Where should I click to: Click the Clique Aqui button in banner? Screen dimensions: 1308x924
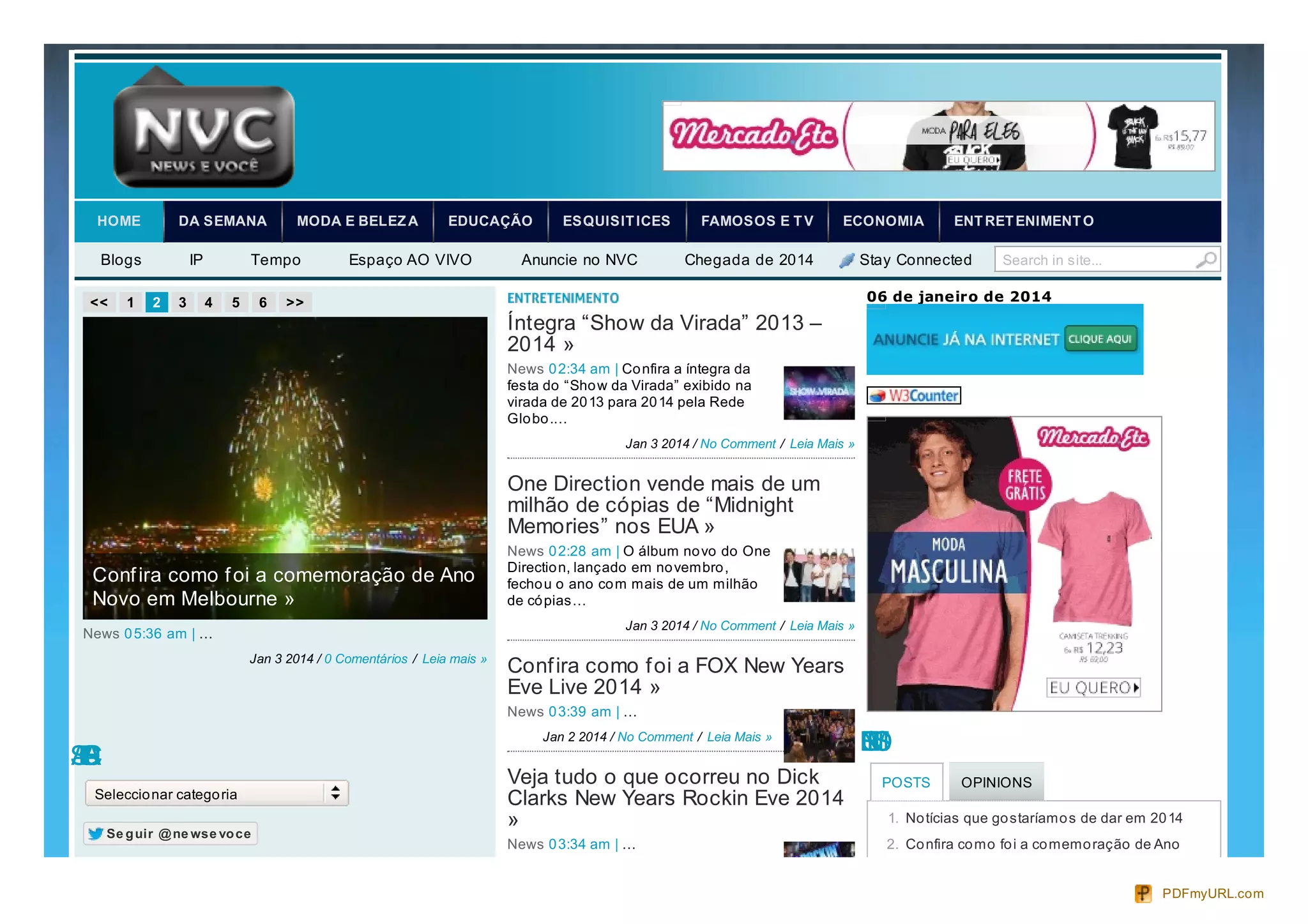tap(1100, 339)
